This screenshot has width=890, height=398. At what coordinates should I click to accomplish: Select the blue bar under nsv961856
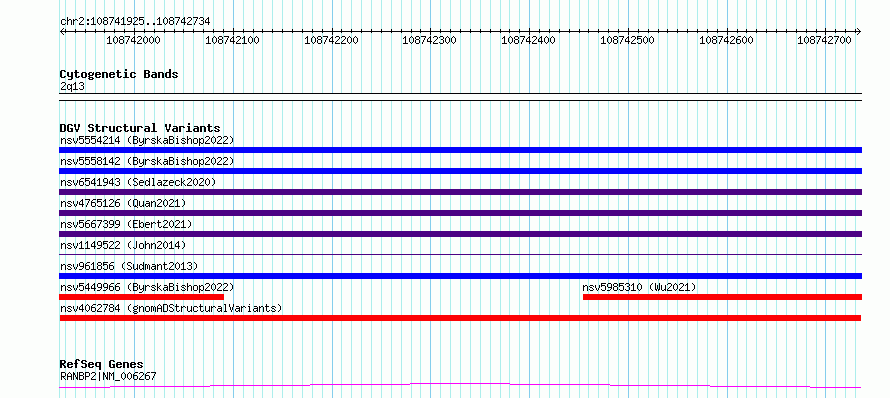click(460, 276)
